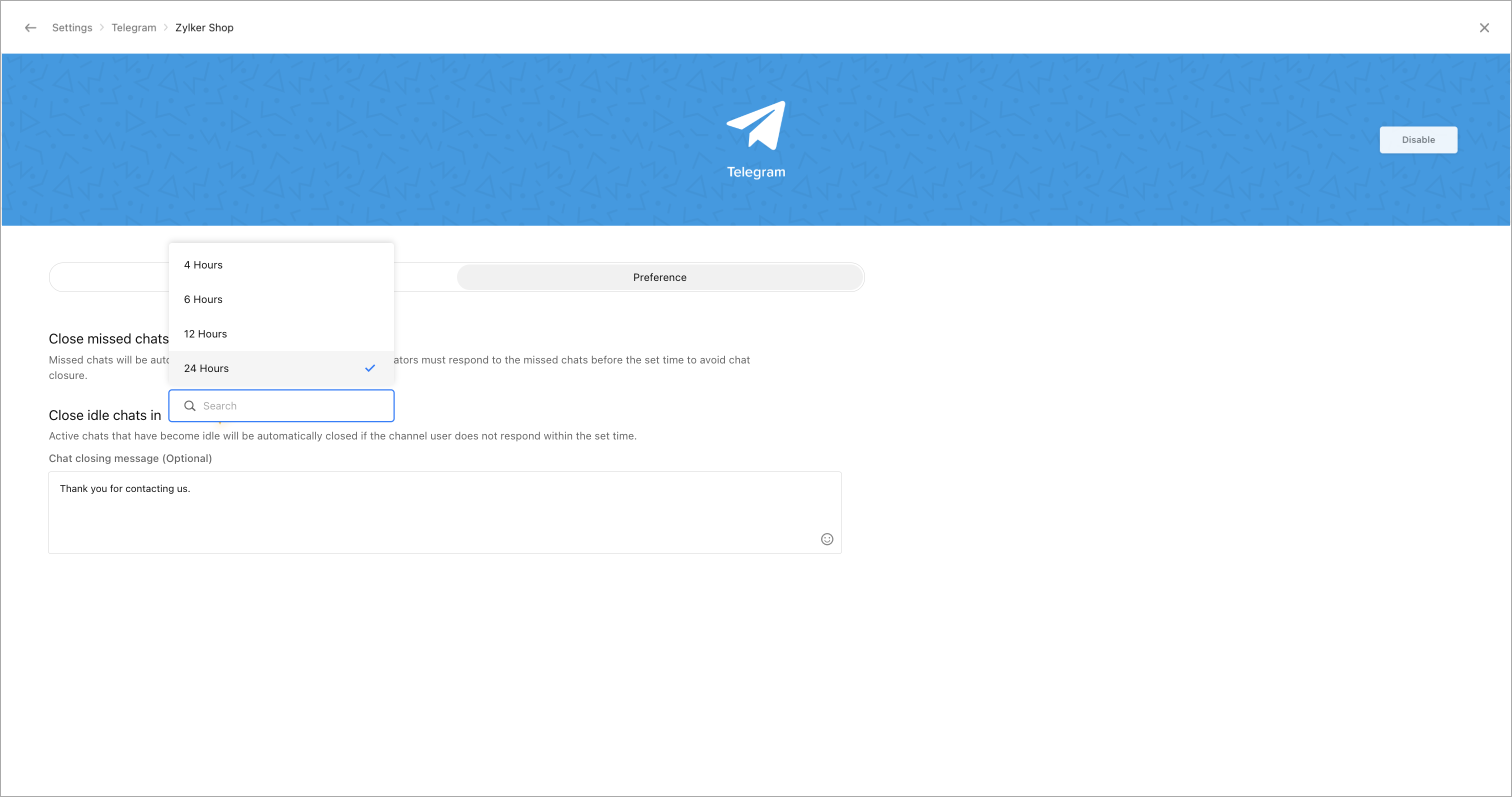Switch to the Preference tab
The image size is (1512, 797).
(660, 277)
